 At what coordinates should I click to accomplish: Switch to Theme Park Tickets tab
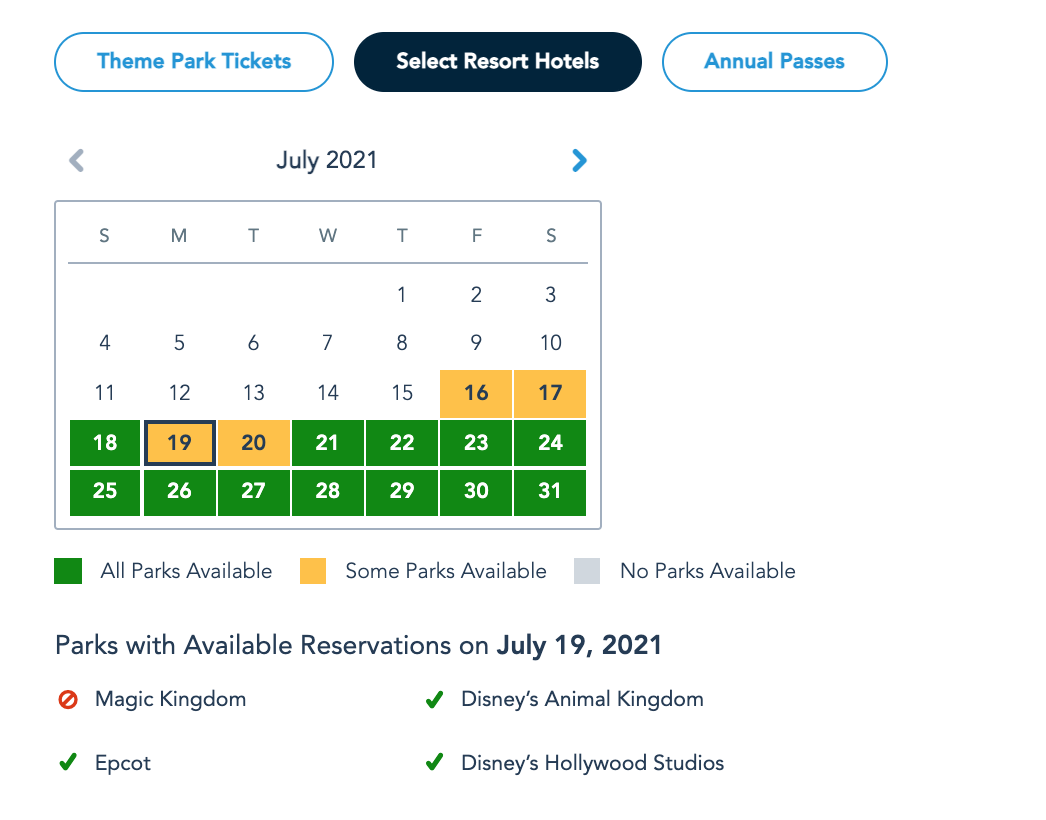pos(194,62)
